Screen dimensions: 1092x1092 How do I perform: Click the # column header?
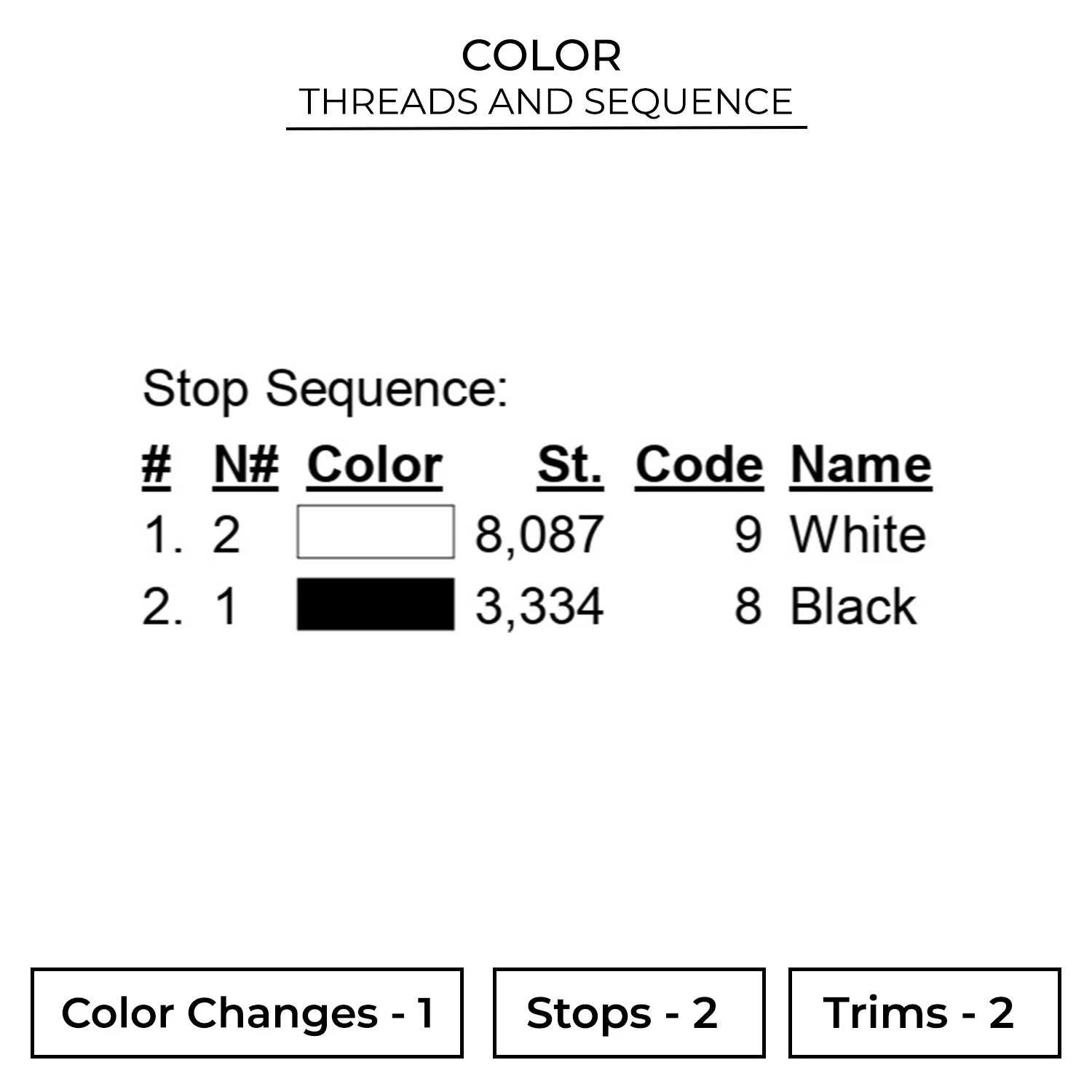tap(157, 464)
